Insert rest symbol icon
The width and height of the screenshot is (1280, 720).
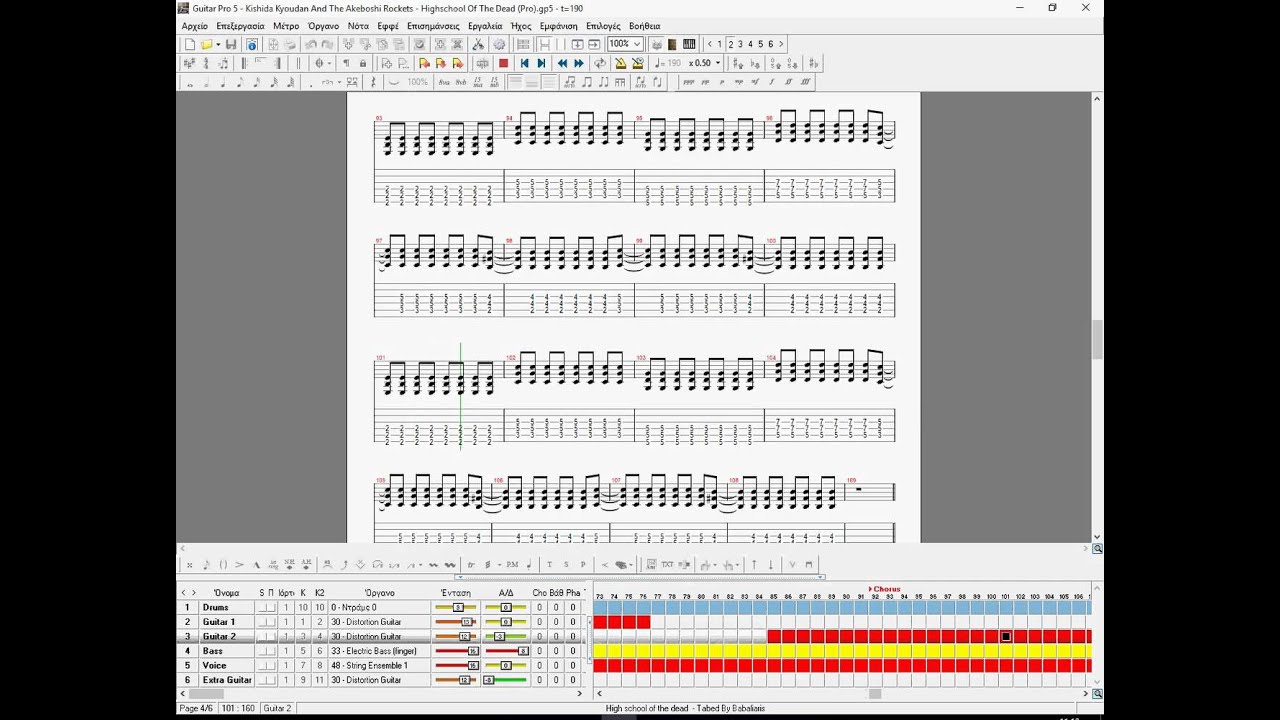[x=373, y=82]
